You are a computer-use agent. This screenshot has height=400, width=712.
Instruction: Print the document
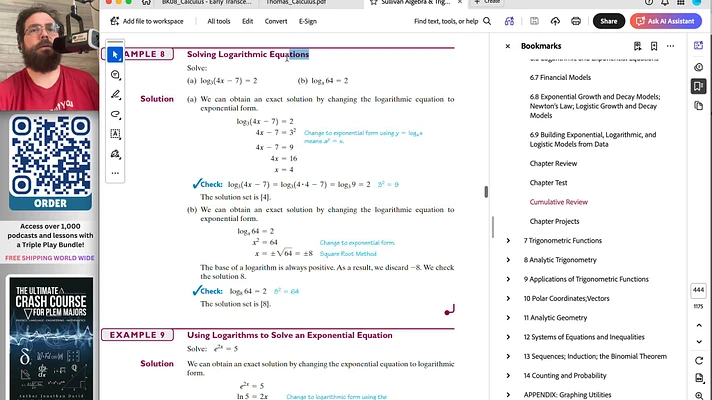click(x=576, y=21)
